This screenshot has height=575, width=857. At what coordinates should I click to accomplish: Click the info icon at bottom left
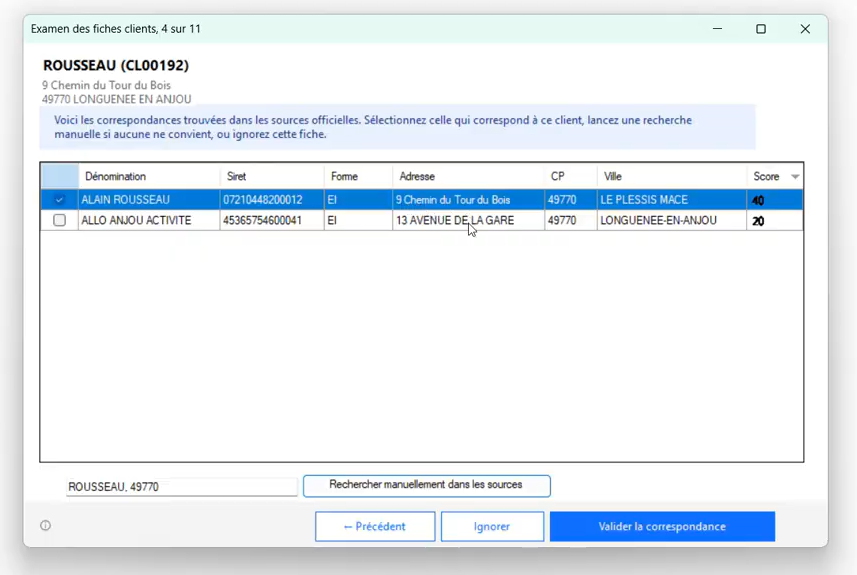tap(45, 525)
